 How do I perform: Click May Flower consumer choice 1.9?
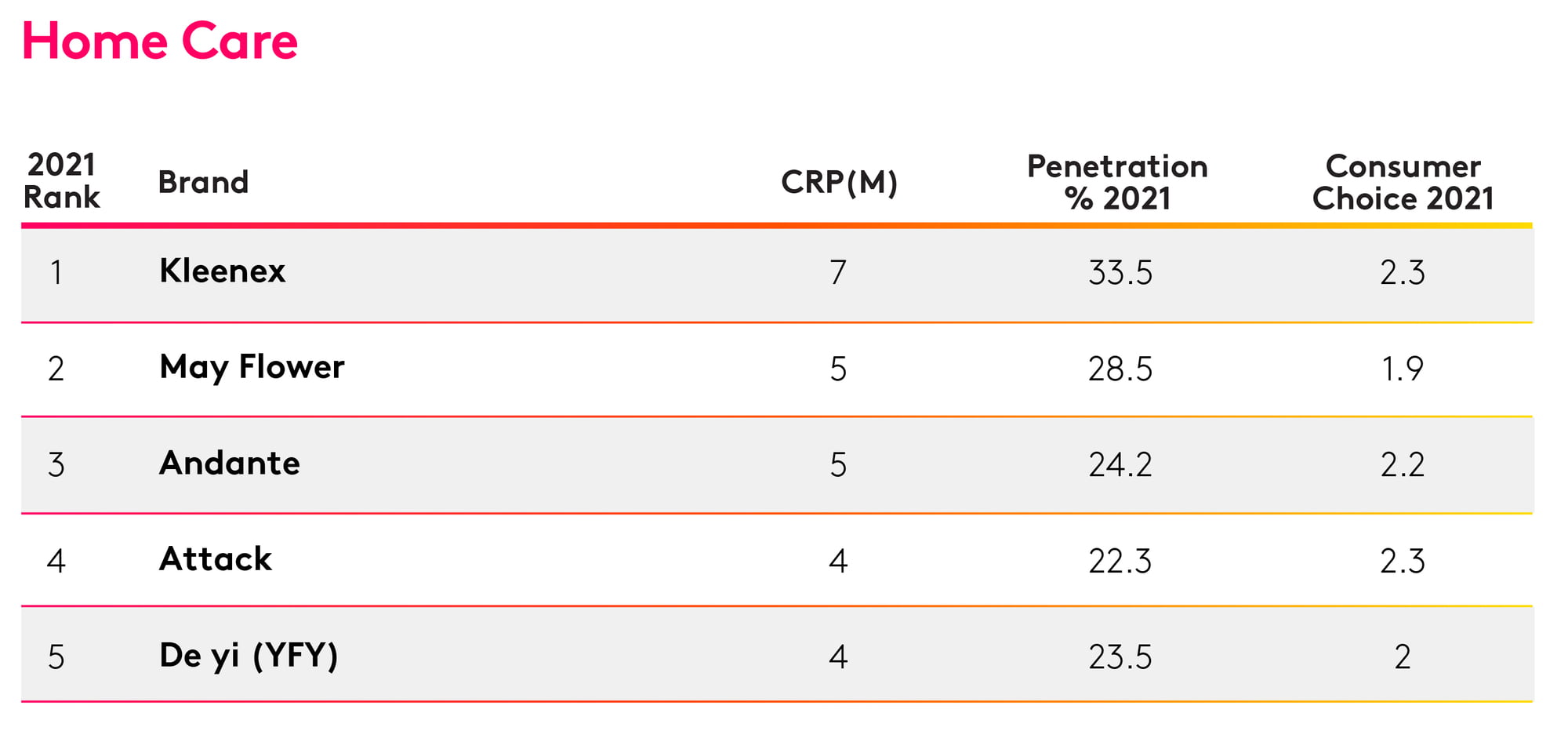click(1403, 369)
